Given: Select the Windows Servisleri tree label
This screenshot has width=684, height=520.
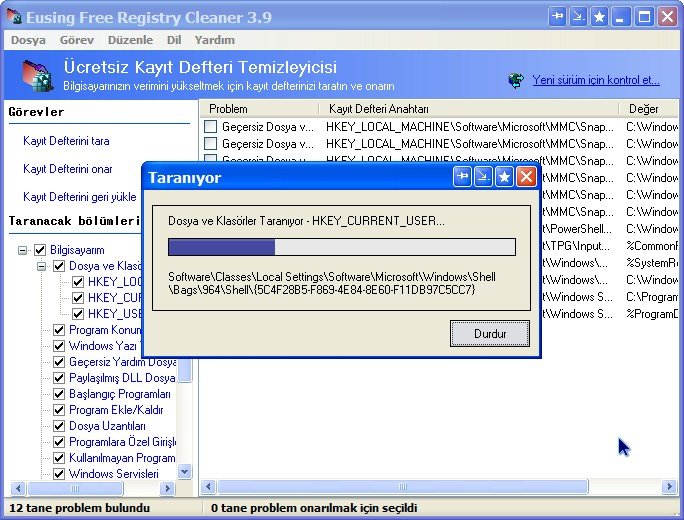Looking at the screenshot, I should tap(114, 474).
